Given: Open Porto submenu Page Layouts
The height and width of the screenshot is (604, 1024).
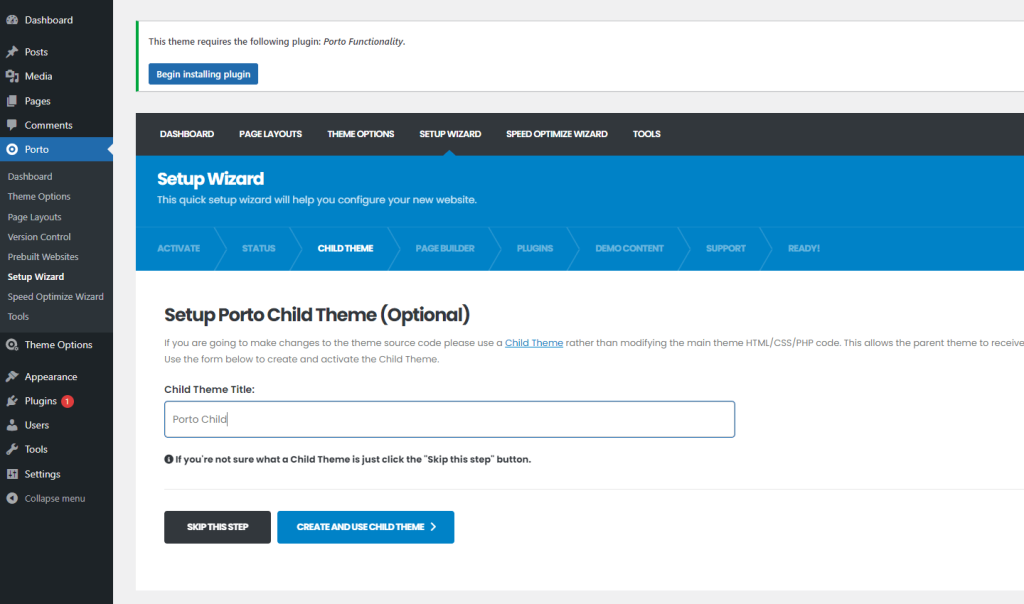Looking at the screenshot, I should pos(35,217).
